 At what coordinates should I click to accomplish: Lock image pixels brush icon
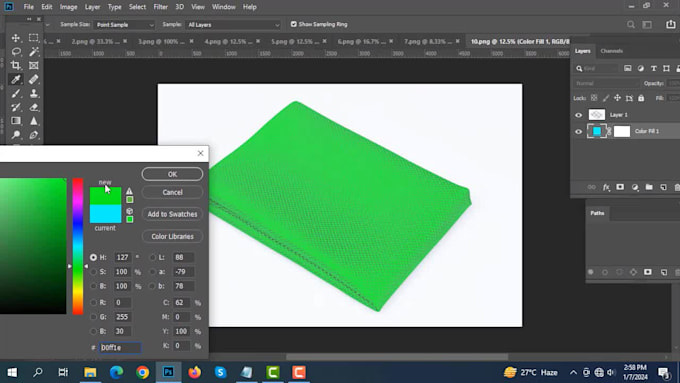tap(606, 98)
